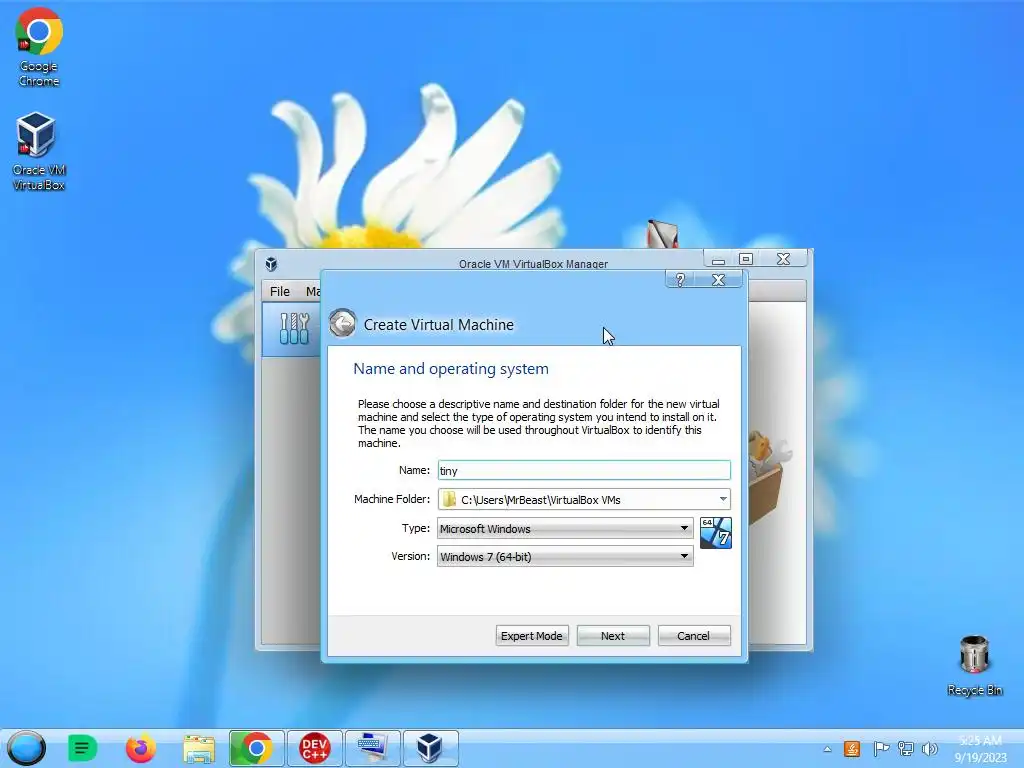
Task: Click the Windows 7 64-bit OS badge icon
Action: (716, 533)
